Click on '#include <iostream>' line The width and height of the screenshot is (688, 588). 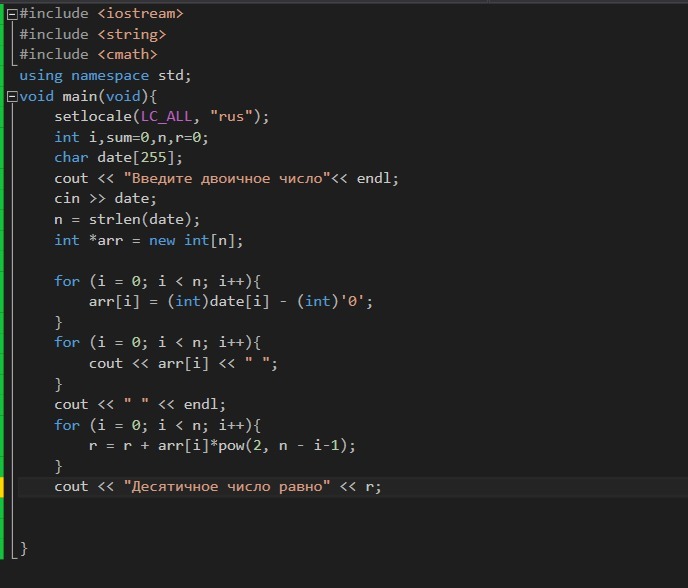[101, 14]
